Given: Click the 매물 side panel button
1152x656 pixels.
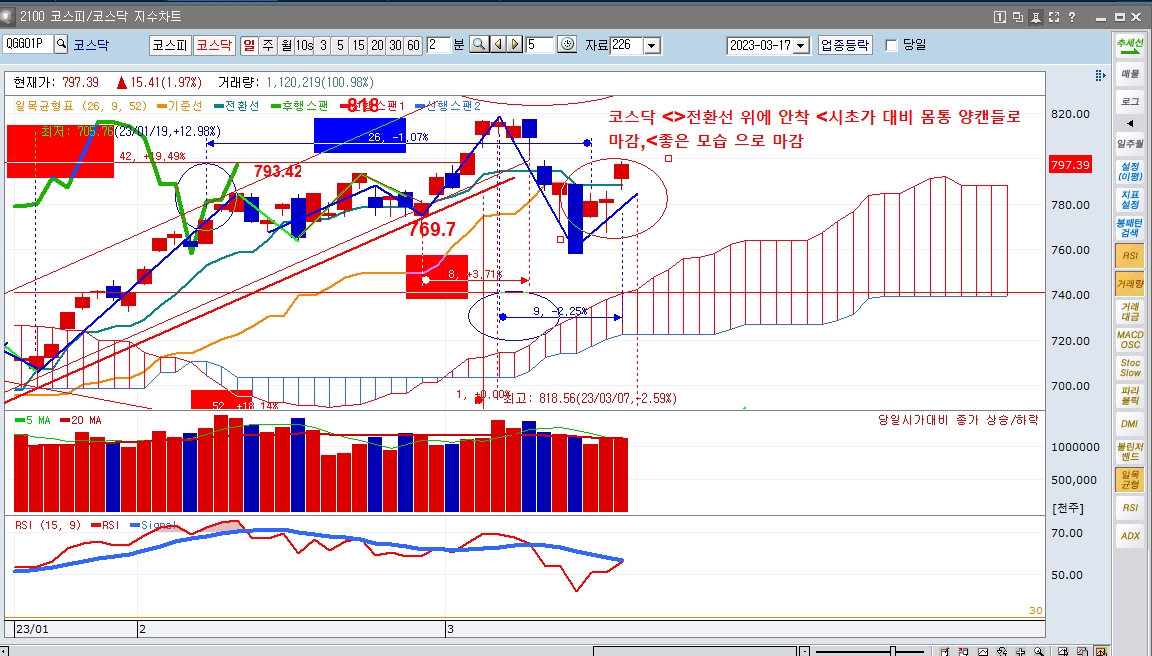Looking at the screenshot, I should click(x=1130, y=74).
